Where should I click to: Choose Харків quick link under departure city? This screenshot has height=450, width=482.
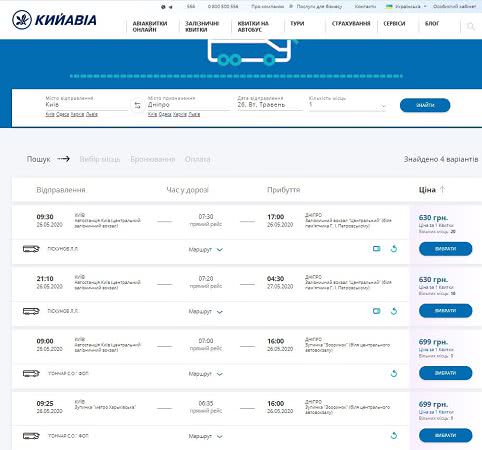77,114
